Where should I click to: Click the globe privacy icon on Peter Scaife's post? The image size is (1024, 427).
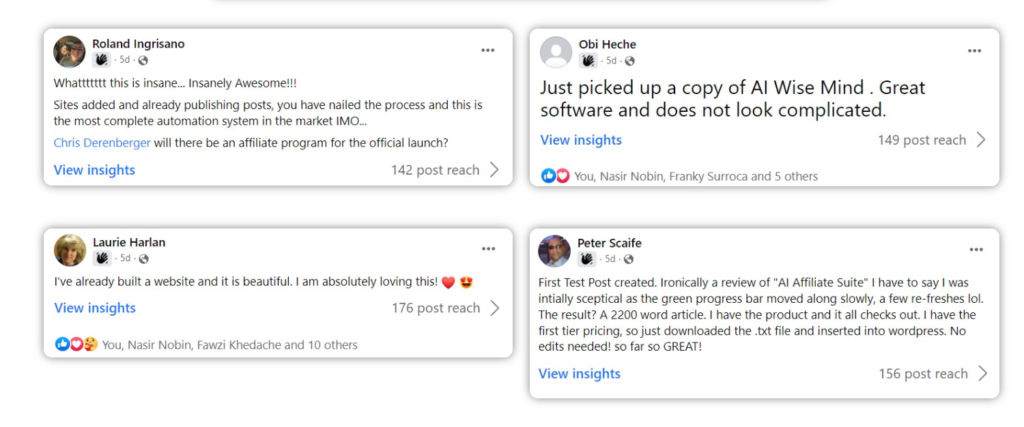tap(628, 259)
